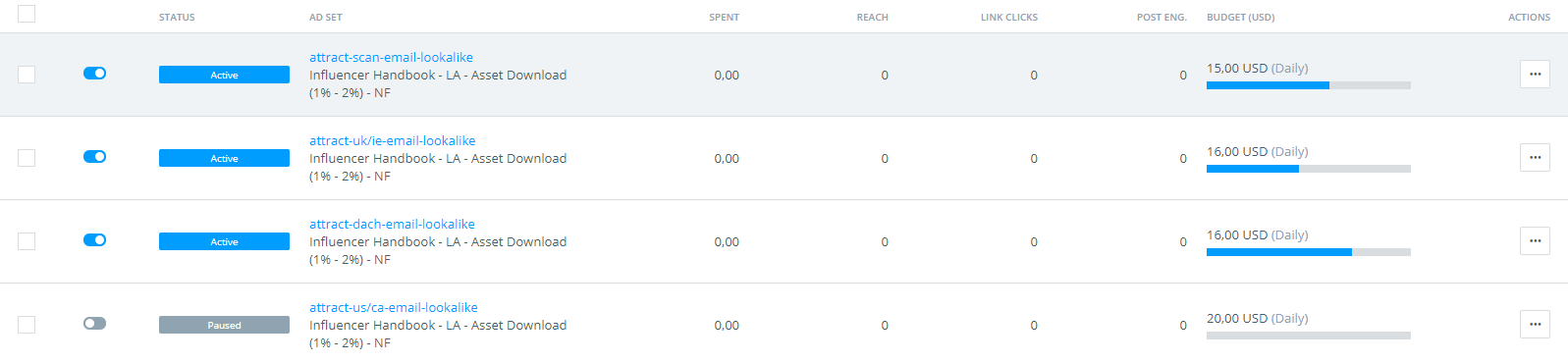
Task: Open actions menu for attract-scan-email-lookalike
Action: coord(1535,75)
